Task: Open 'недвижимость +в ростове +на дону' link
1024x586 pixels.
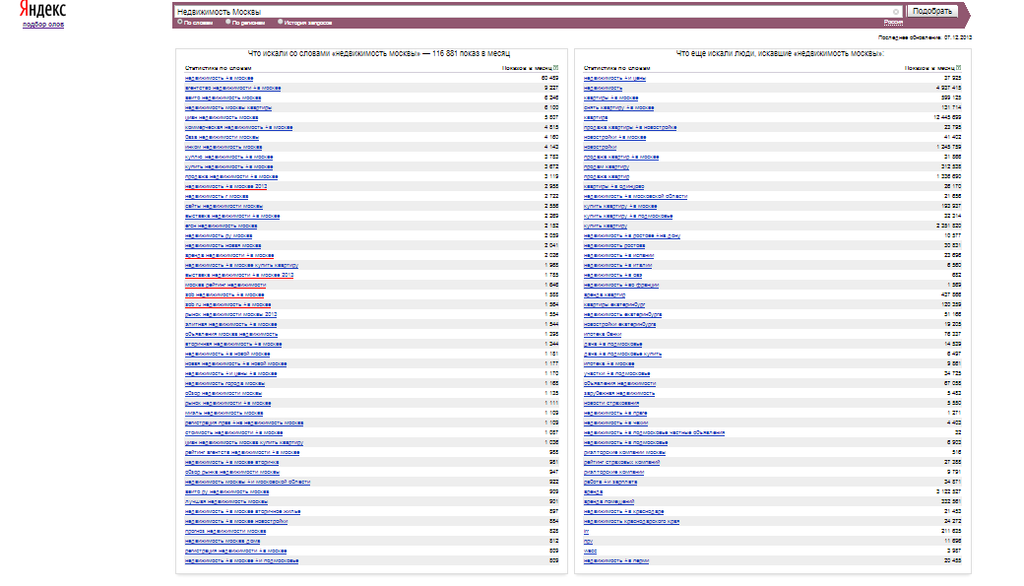Action: pyautogui.click(x=632, y=236)
